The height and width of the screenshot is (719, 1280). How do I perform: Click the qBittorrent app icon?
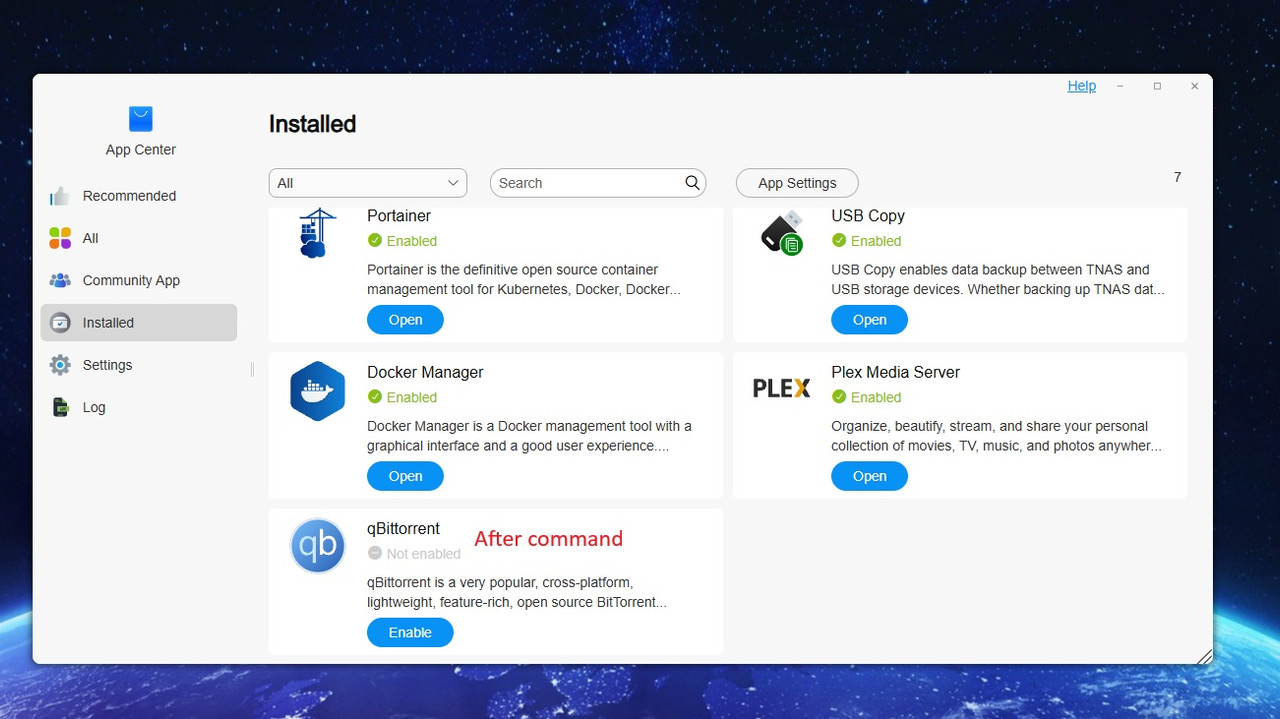318,546
